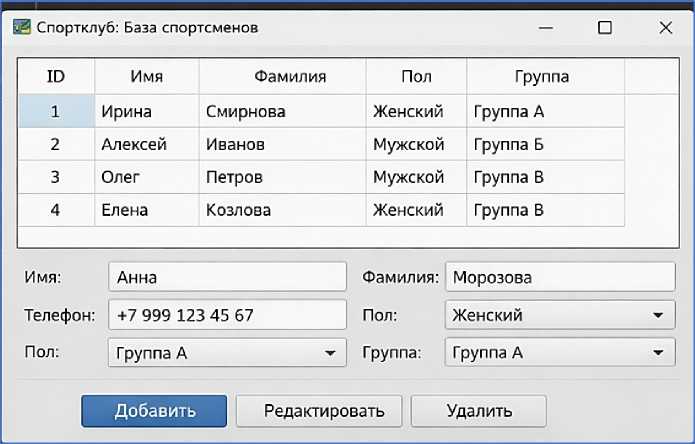Focus the Телефон input field
Viewport: 695px width, 444px height.
coord(227,315)
